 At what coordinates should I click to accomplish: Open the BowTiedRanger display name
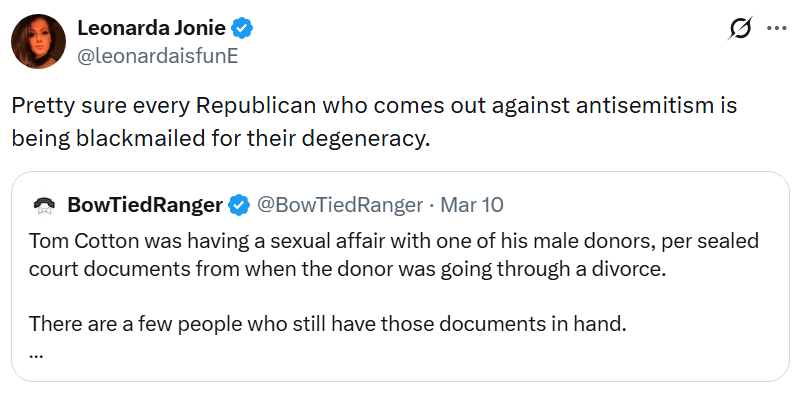[x=145, y=206]
